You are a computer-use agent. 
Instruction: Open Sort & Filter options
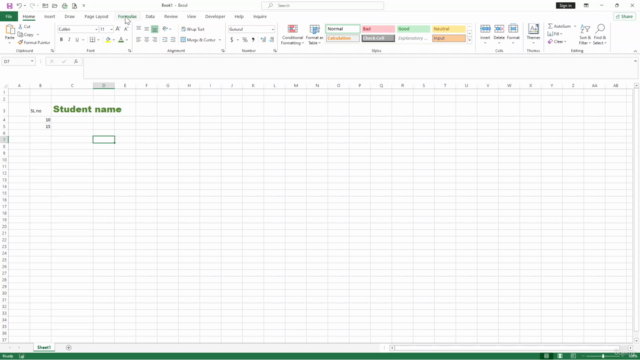(x=585, y=34)
